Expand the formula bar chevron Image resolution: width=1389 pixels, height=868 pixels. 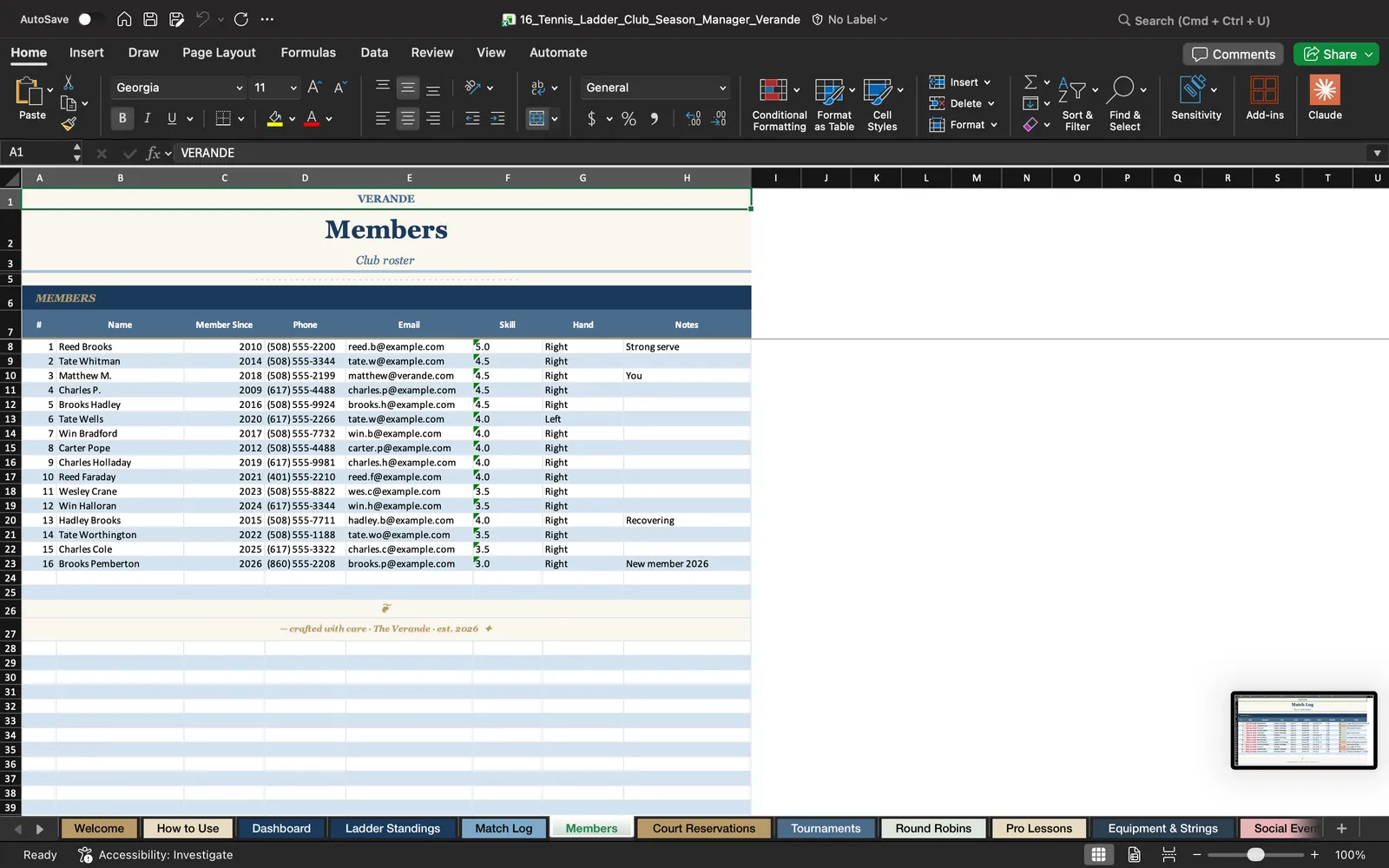[1377, 153]
